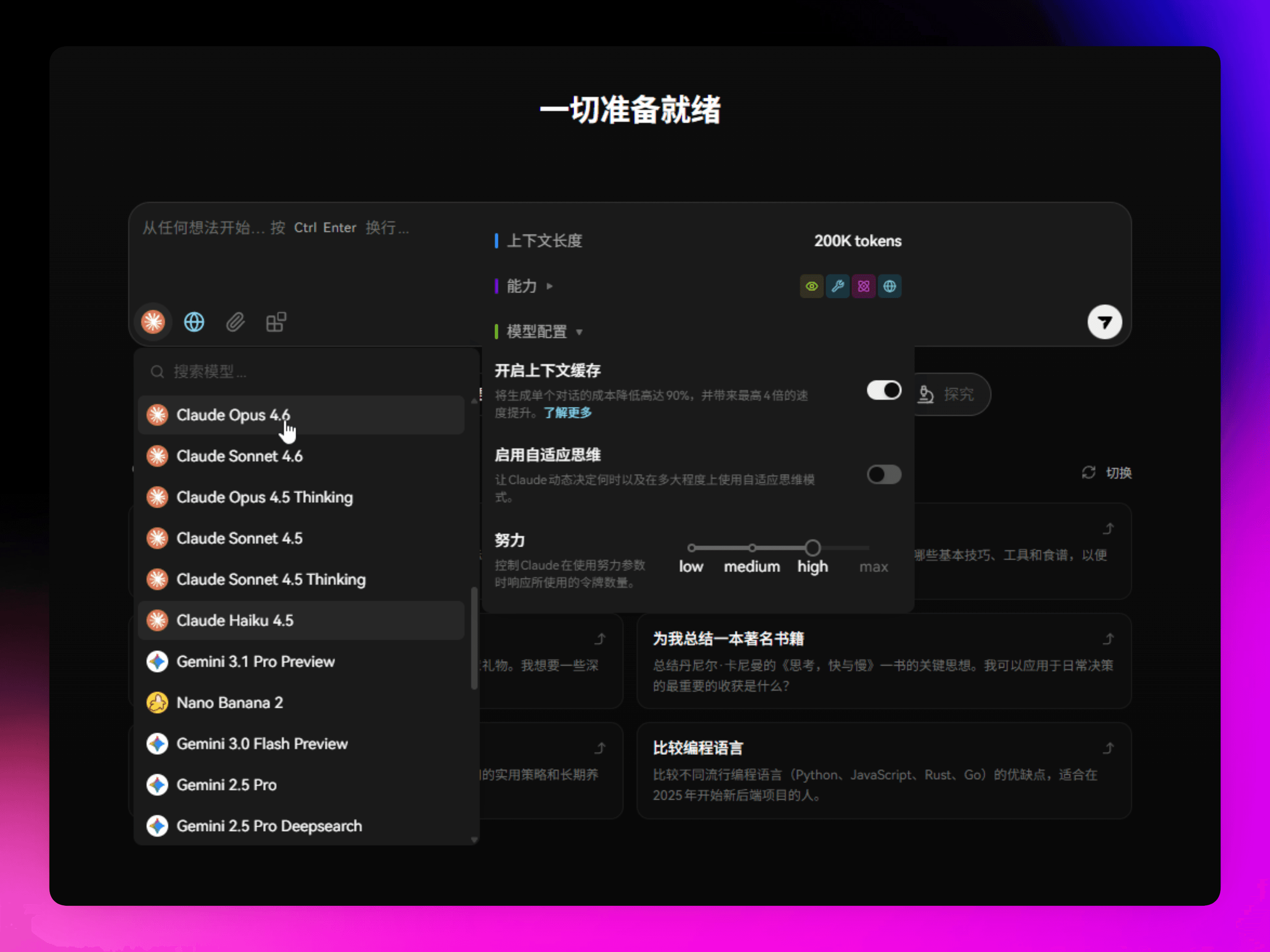
Task: 关闭上下文缓存的切换开关
Action: click(883, 390)
